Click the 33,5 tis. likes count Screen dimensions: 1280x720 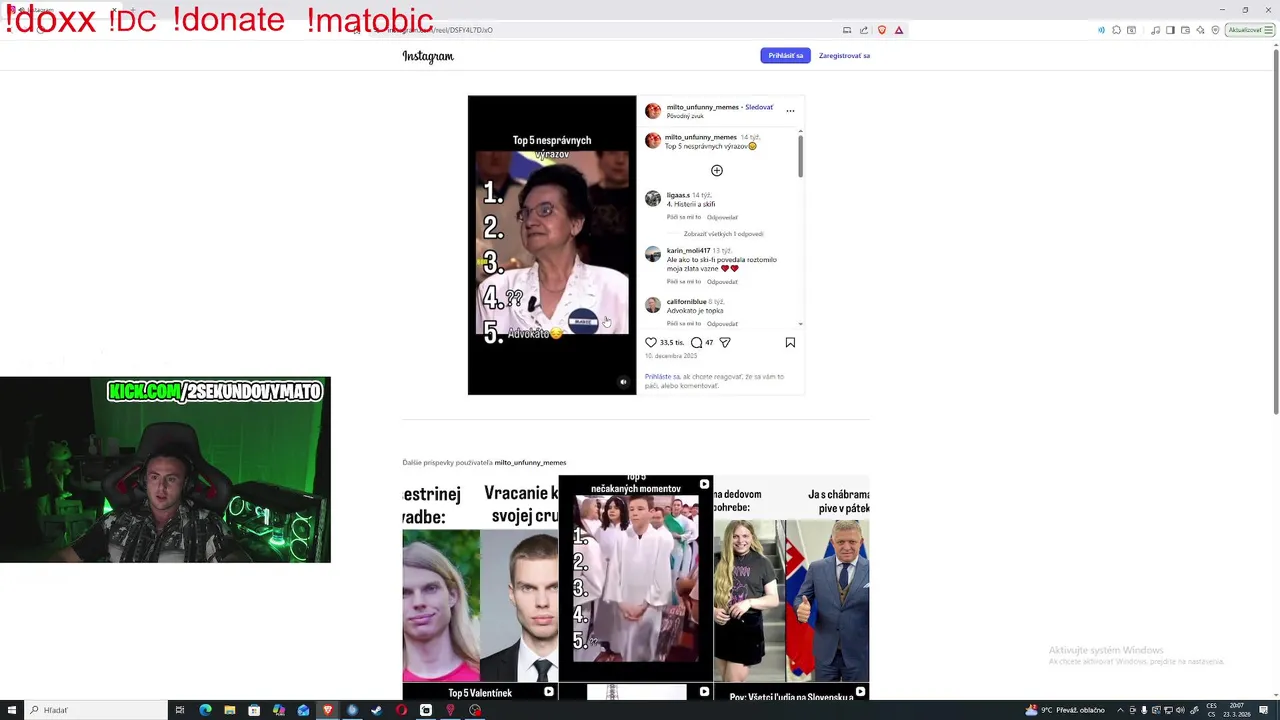coord(672,342)
